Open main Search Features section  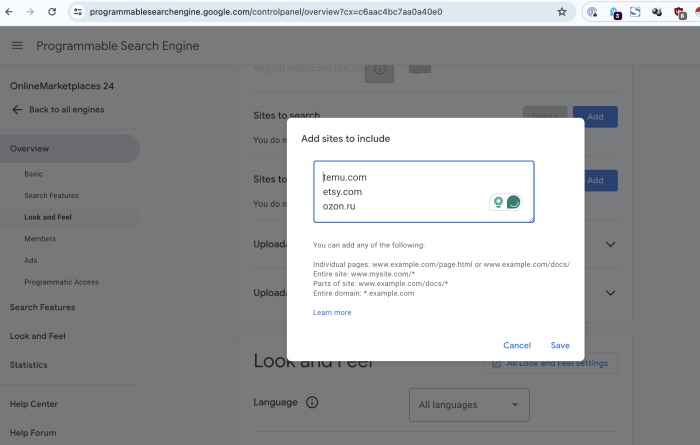pos(42,307)
